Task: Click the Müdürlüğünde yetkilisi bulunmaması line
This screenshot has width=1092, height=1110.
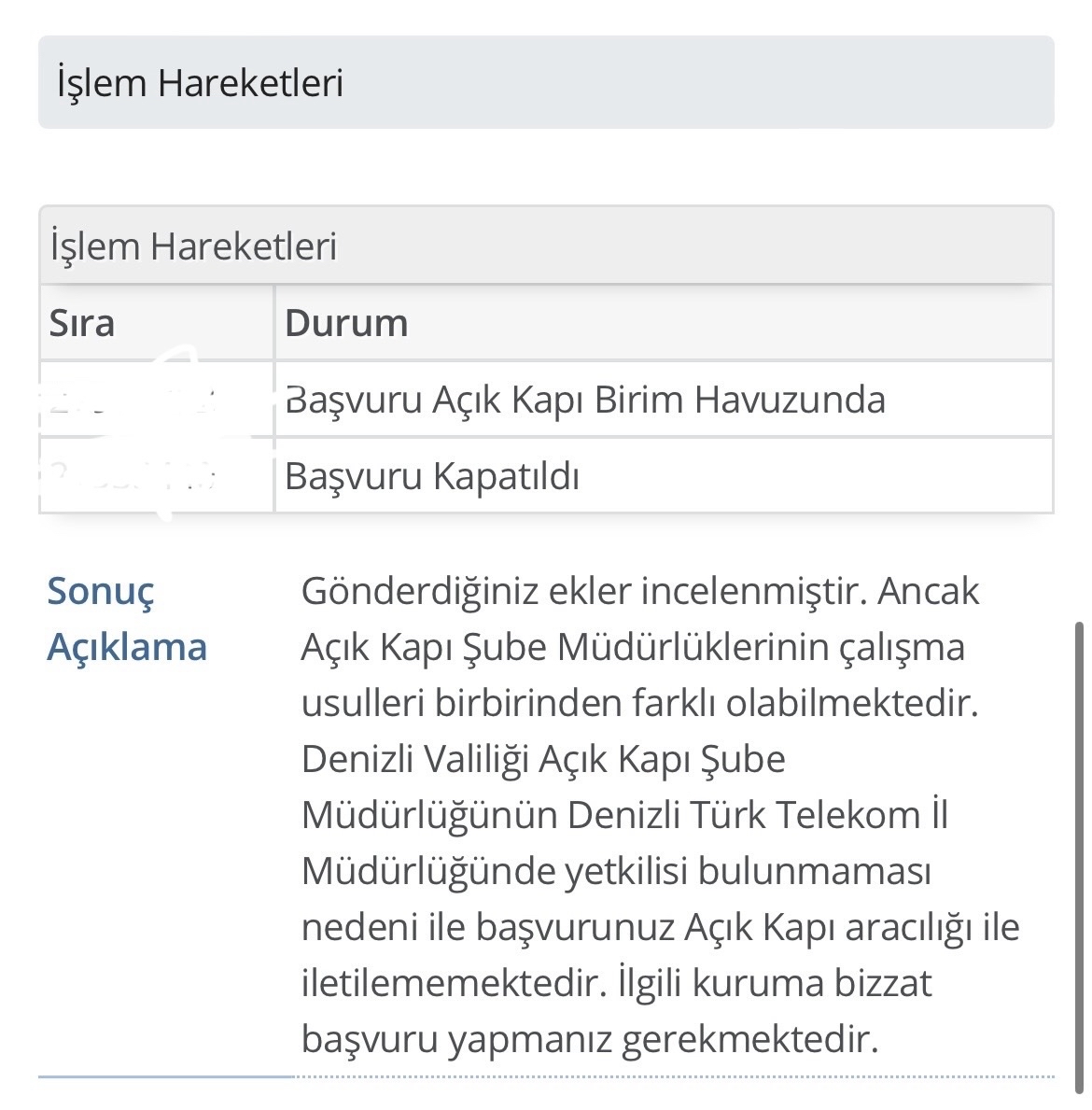Action: (616, 871)
